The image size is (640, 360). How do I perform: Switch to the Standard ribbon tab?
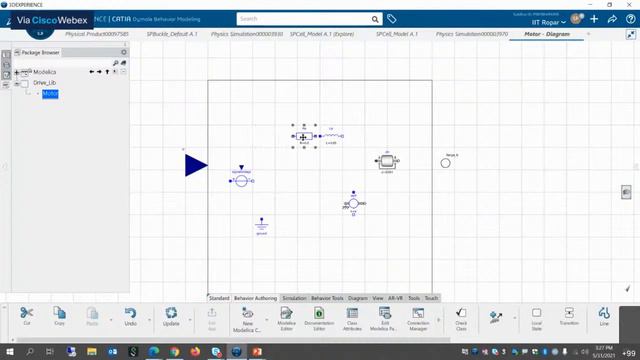coord(219,298)
